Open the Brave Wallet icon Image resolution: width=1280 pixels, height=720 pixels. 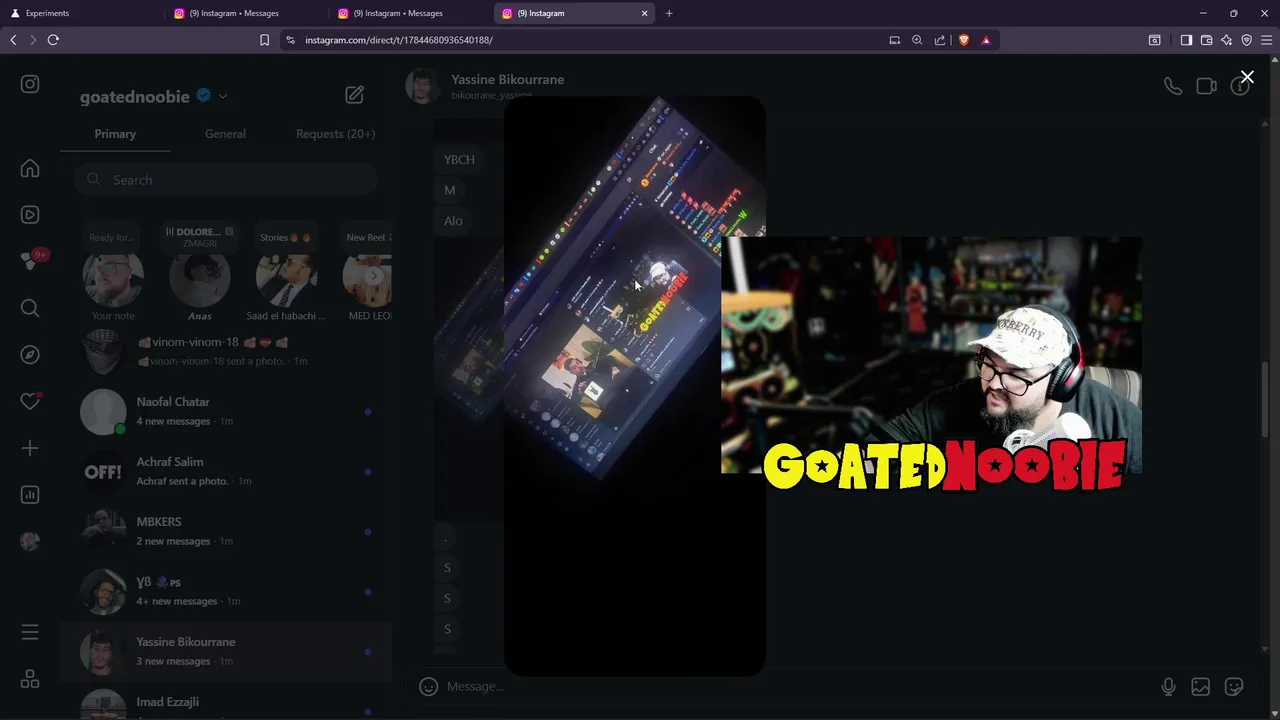(x=1206, y=40)
